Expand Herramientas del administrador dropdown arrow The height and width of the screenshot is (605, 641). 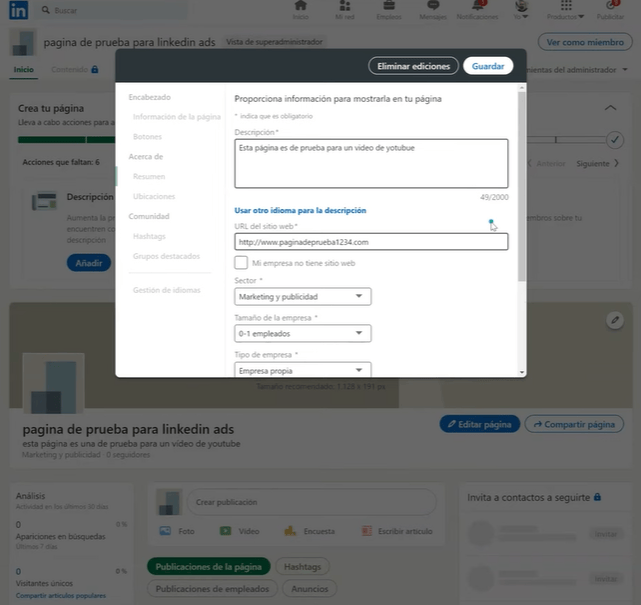click(625, 69)
